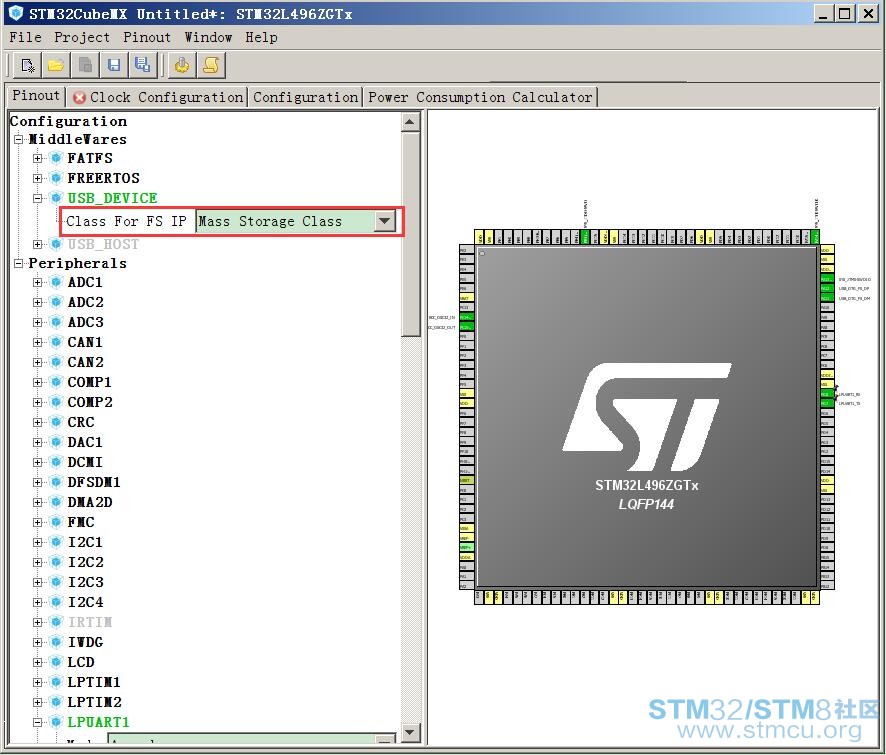
Task: Click the Save Project As icon
Action: 142,66
